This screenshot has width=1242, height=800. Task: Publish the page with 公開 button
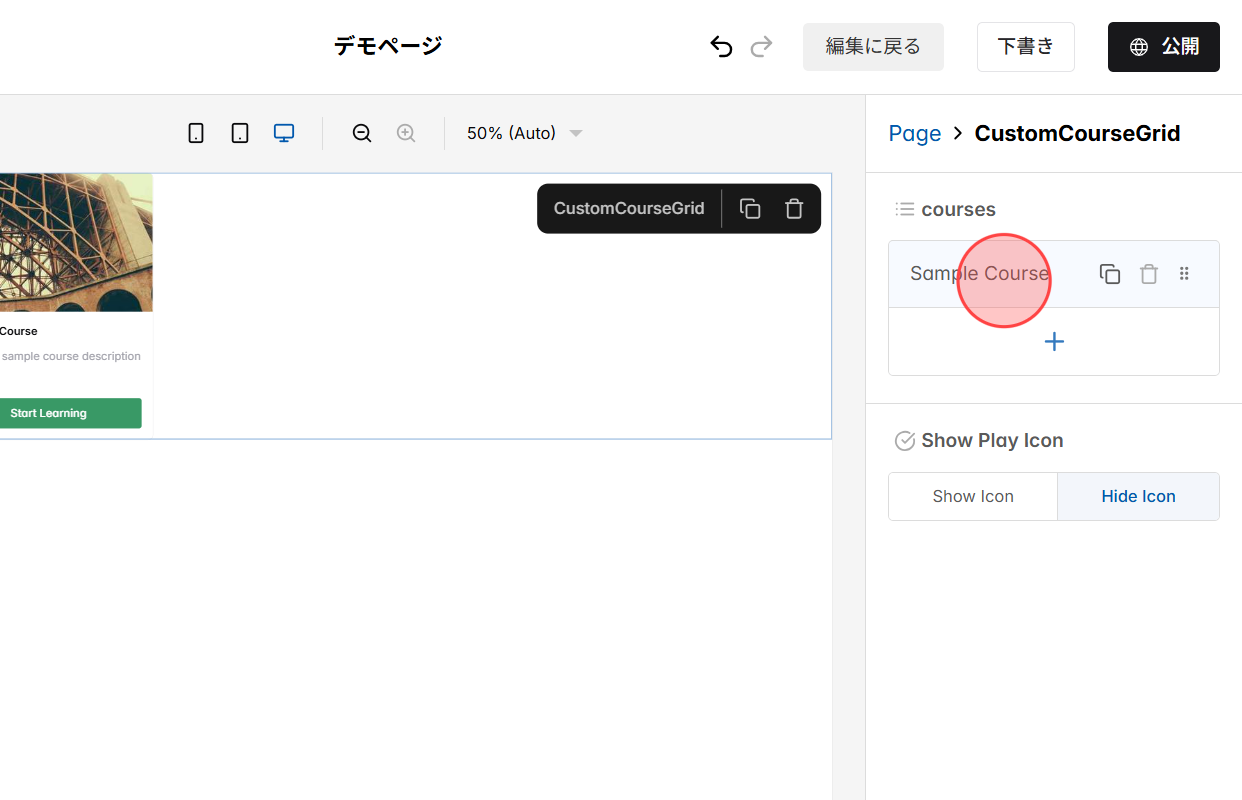coord(1163,46)
